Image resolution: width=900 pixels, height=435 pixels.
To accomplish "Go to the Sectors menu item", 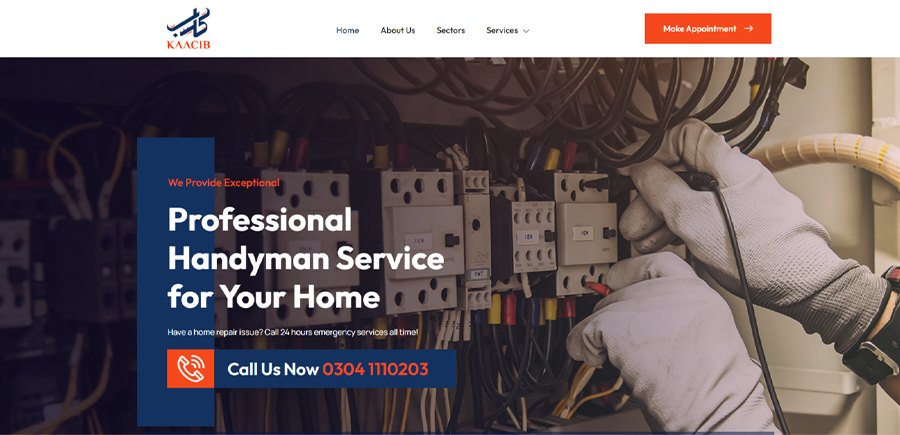I will pos(451,30).
